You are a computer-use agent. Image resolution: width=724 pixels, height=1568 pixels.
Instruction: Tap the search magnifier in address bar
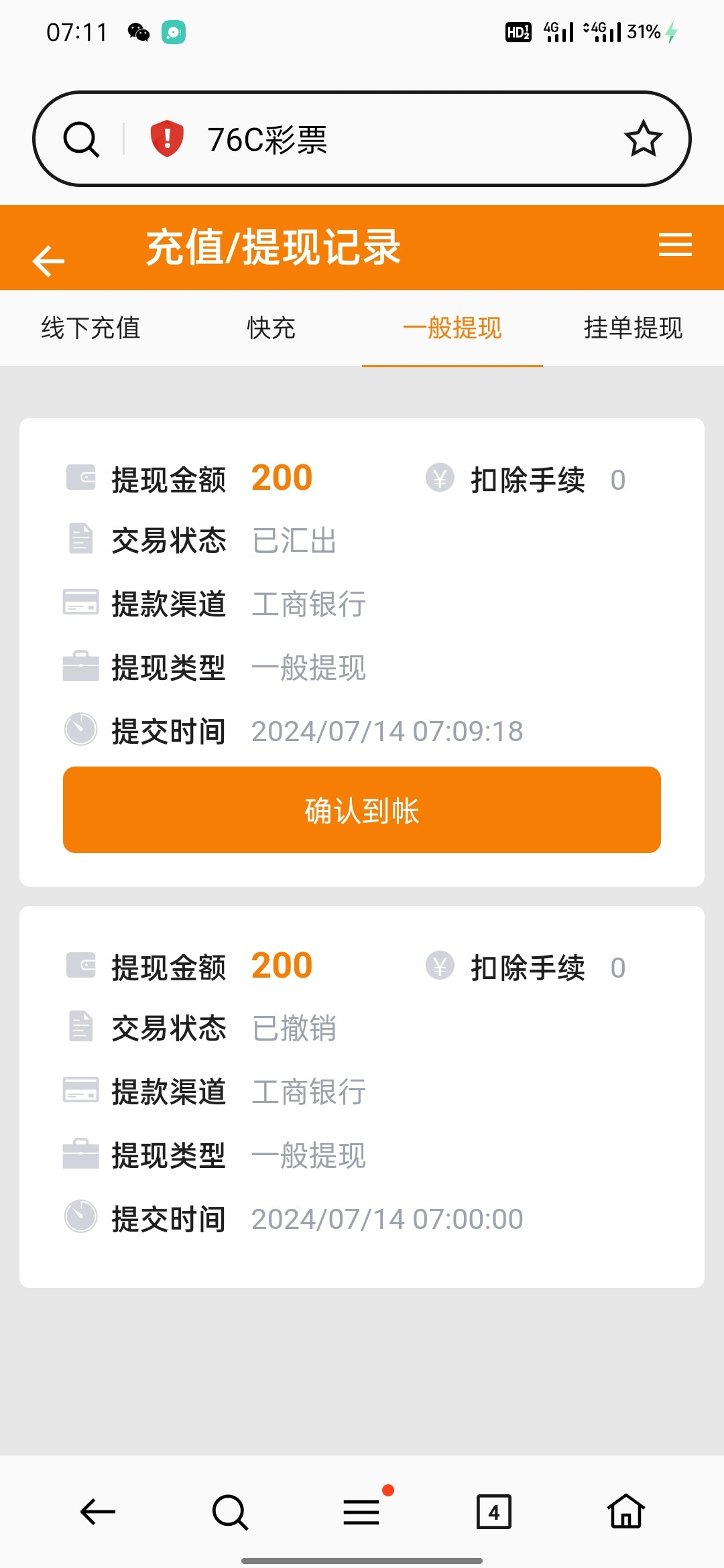(81, 139)
